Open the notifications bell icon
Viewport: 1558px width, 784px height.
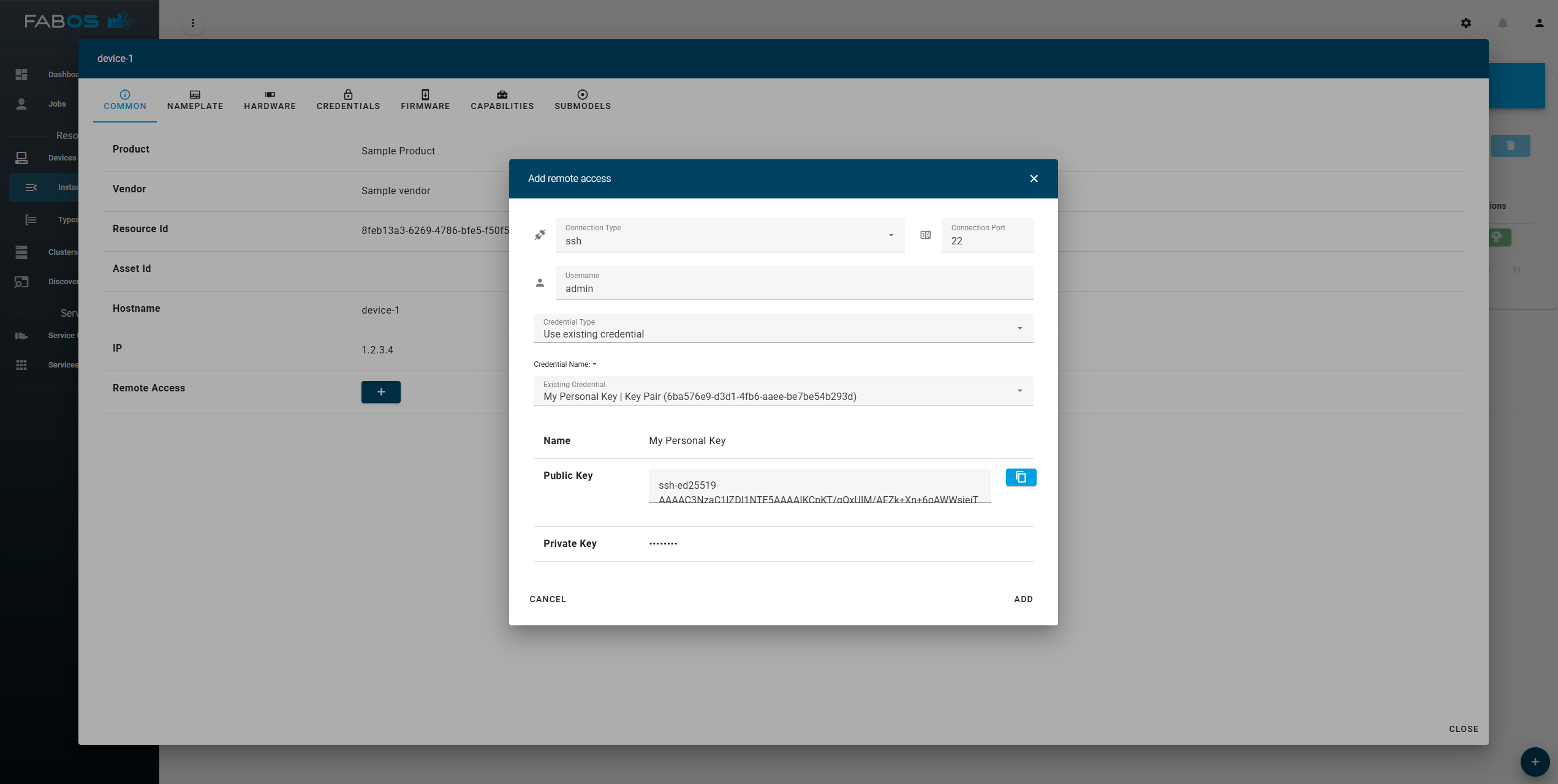(1502, 23)
